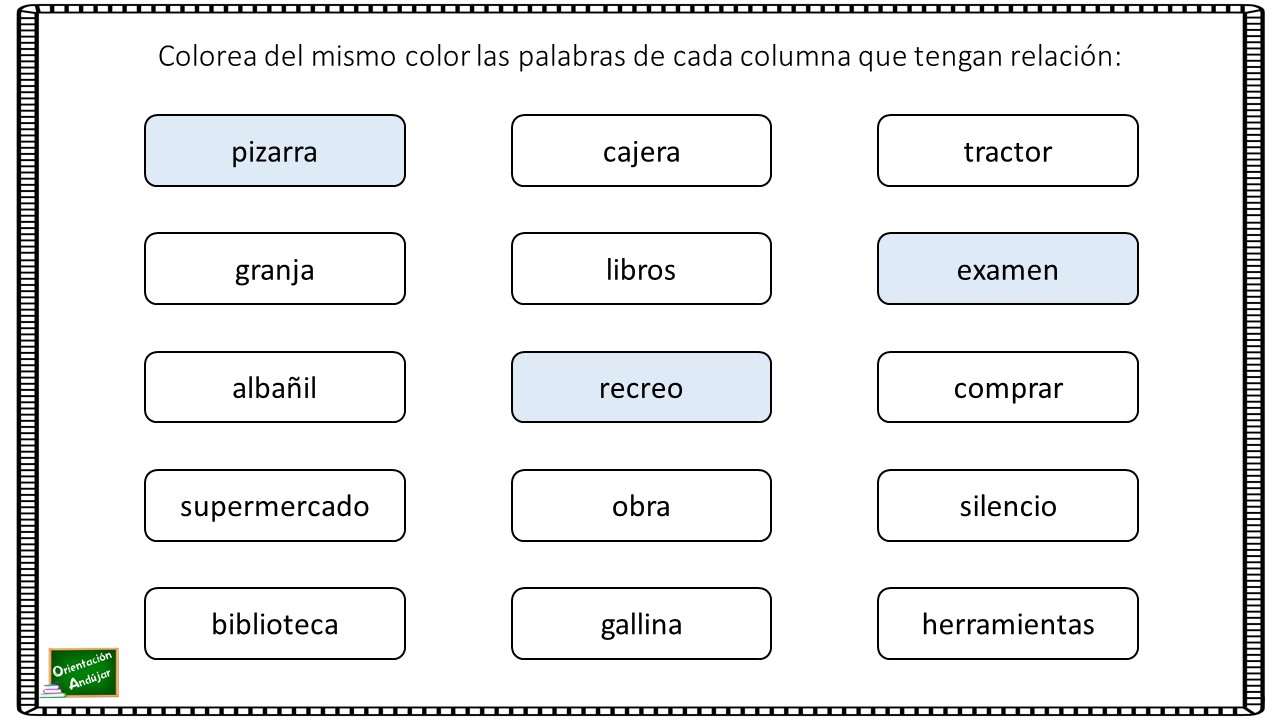The height and width of the screenshot is (720, 1280).
Task: Click the Orientación Andújar logo icon
Action: tap(81, 673)
